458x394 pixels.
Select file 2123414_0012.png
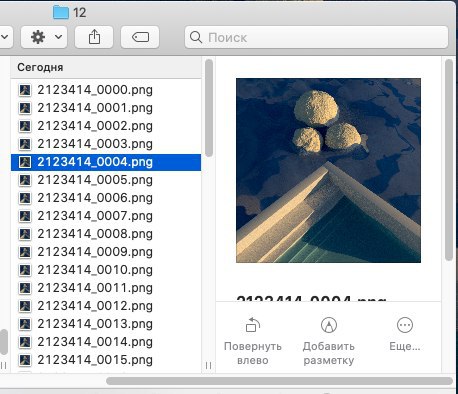(x=106, y=306)
